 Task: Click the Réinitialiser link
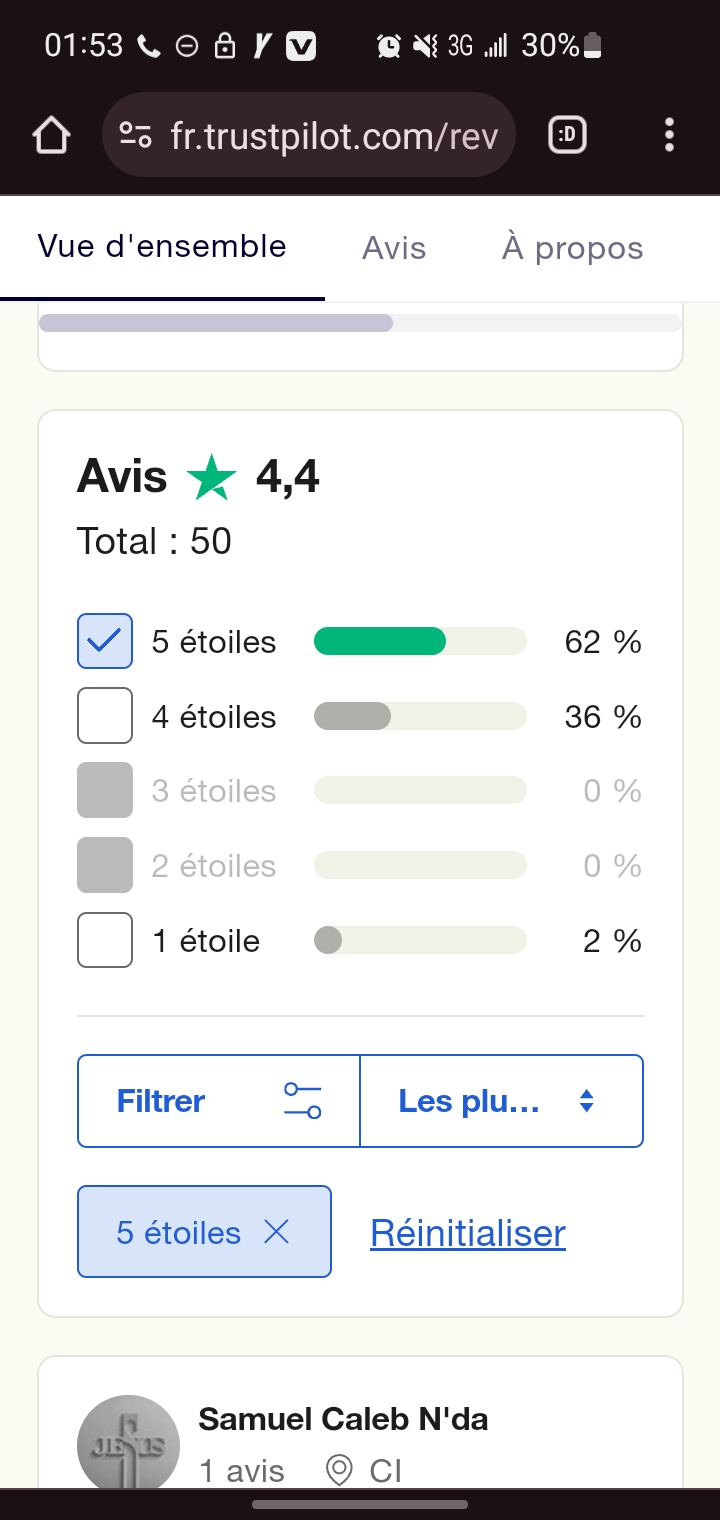click(x=468, y=1233)
